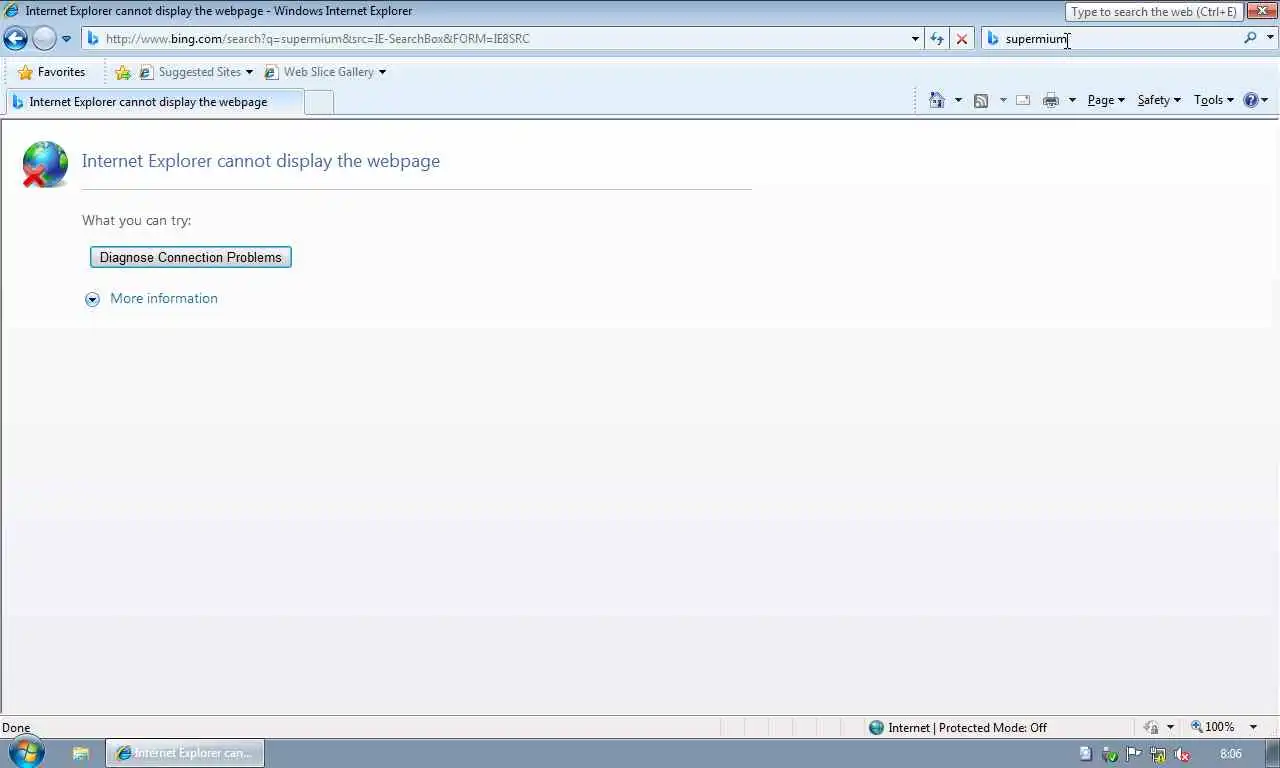
Task: Click the 'What you can try:' text
Action: pos(136,220)
